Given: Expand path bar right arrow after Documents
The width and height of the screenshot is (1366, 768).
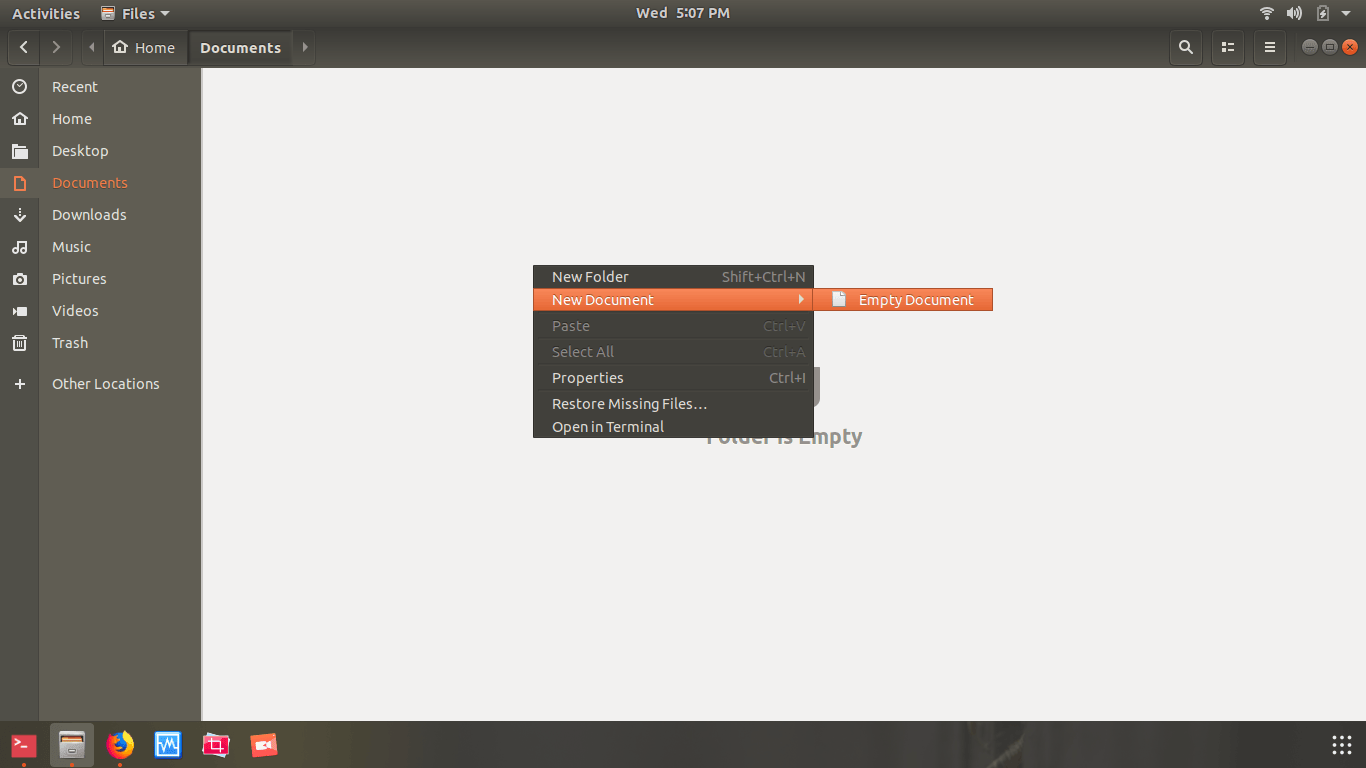Looking at the screenshot, I should [x=305, y=47].
